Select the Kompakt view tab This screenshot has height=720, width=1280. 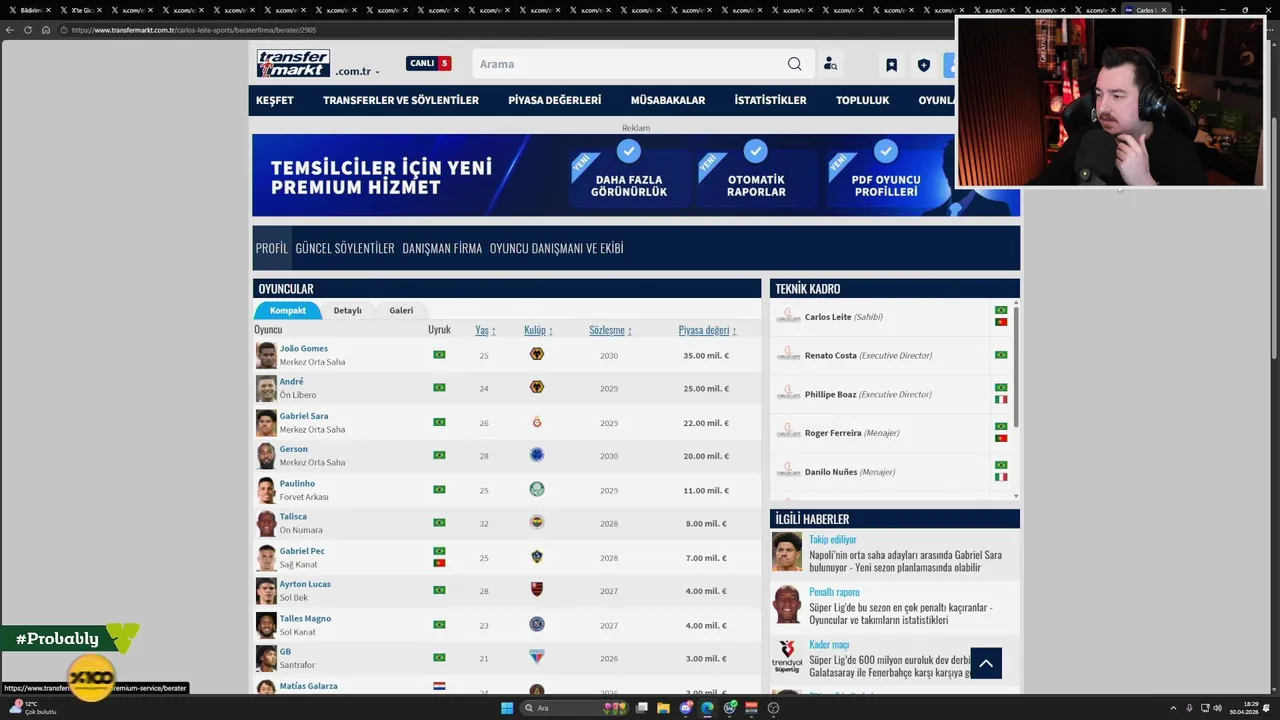point(288,310)
